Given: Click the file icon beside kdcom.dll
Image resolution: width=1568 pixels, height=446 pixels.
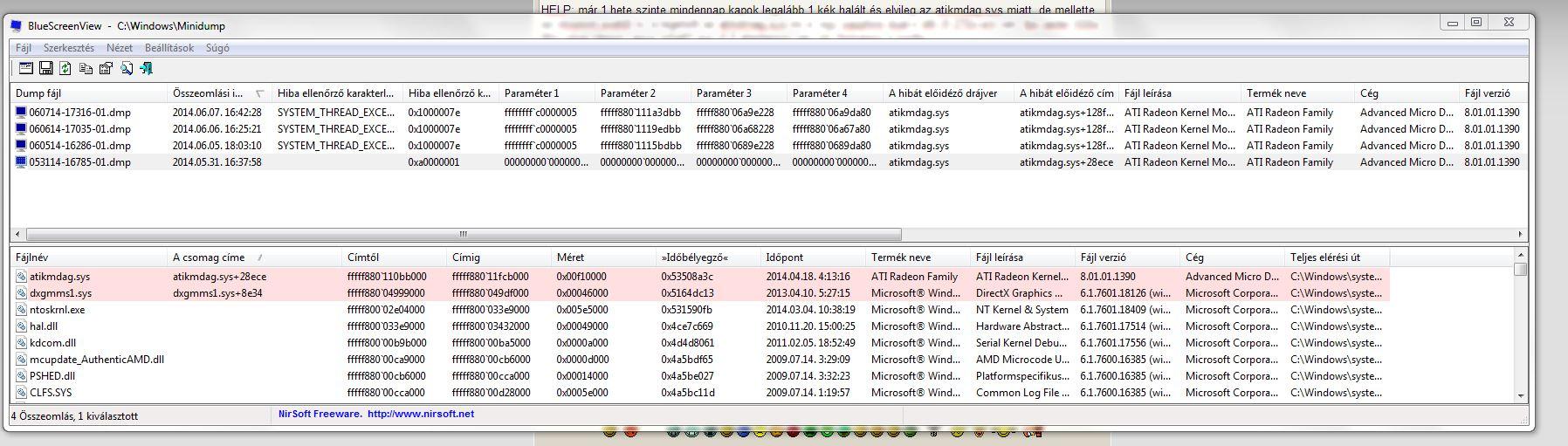Looking at the screenshot, I should [x=21, y=343].
